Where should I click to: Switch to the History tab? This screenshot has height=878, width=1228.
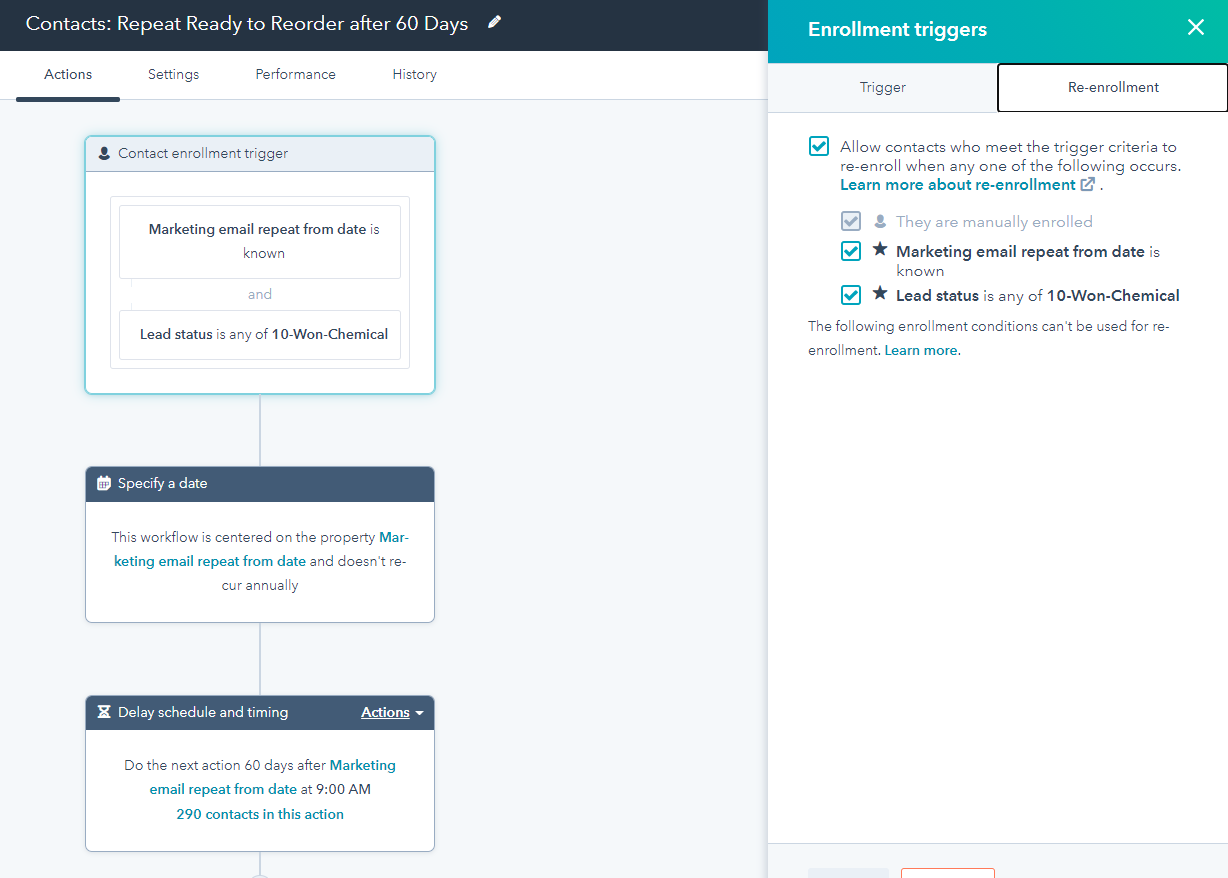(414, 74)
